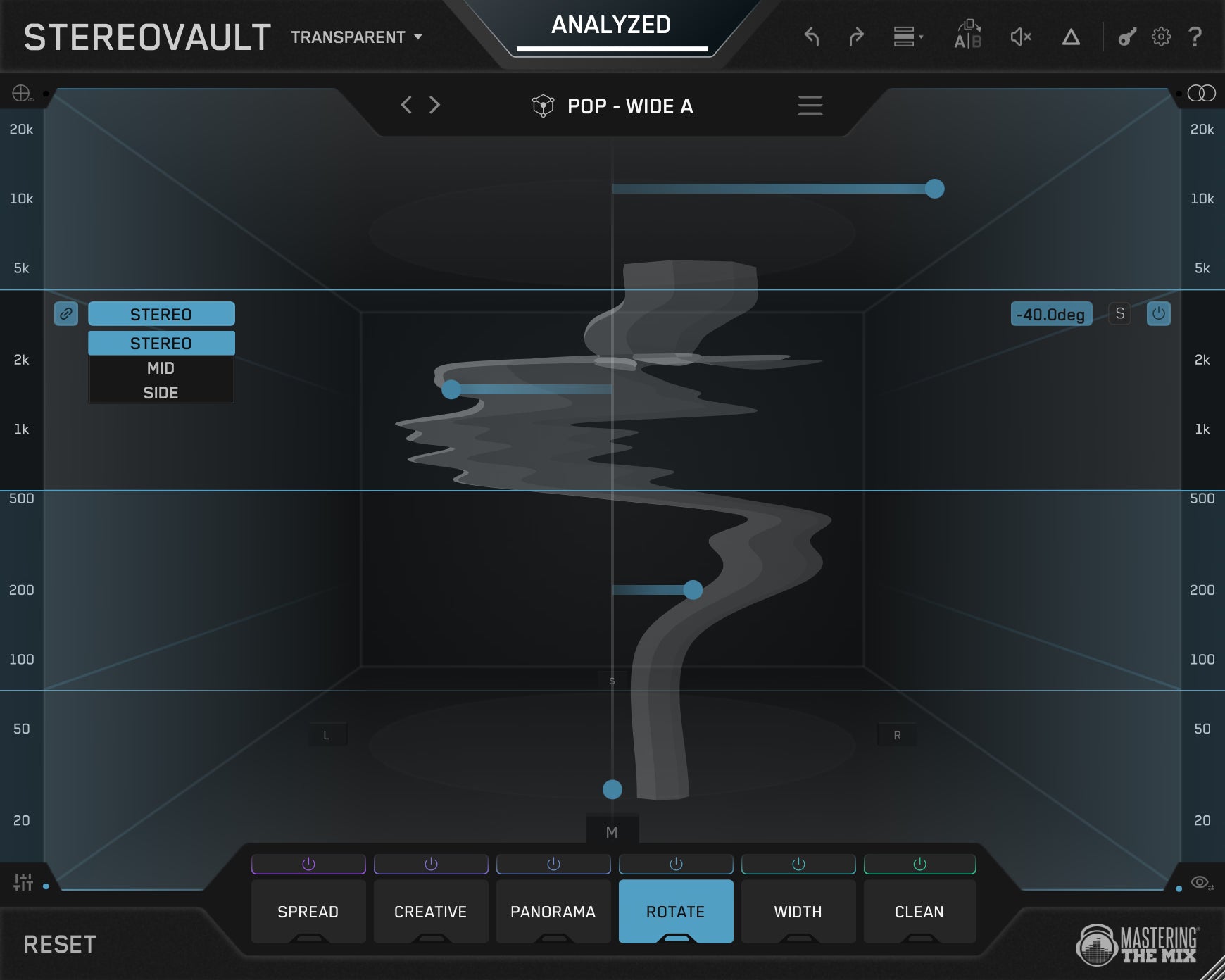Click the POP - WIDE A preset name

click(630, 106)
